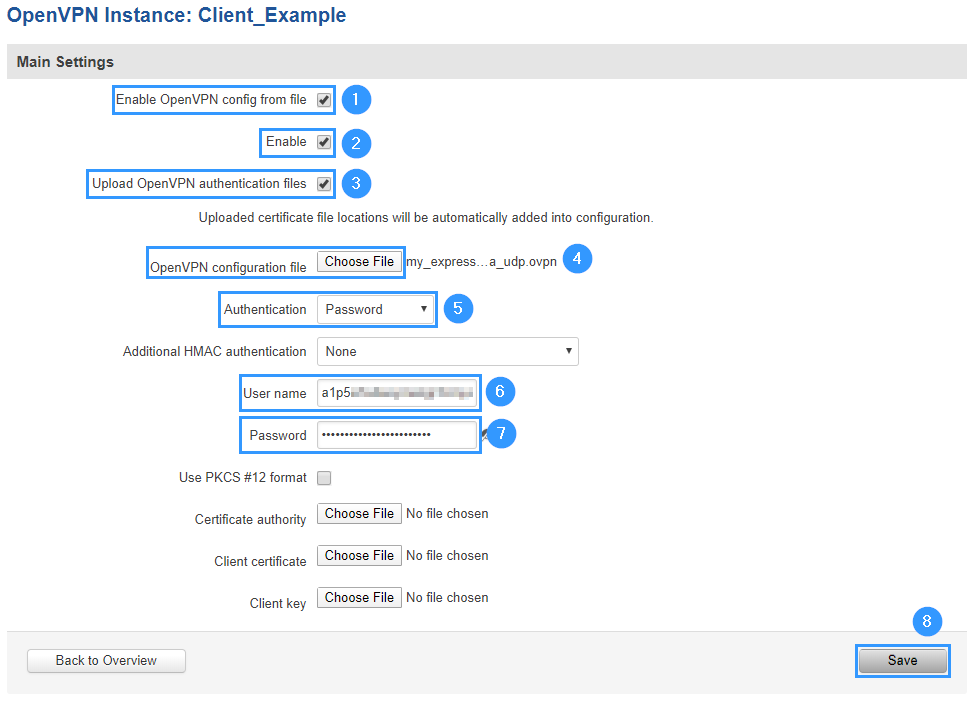
Task: Click the step 7 badge beside Password
Action: point(501,434)
